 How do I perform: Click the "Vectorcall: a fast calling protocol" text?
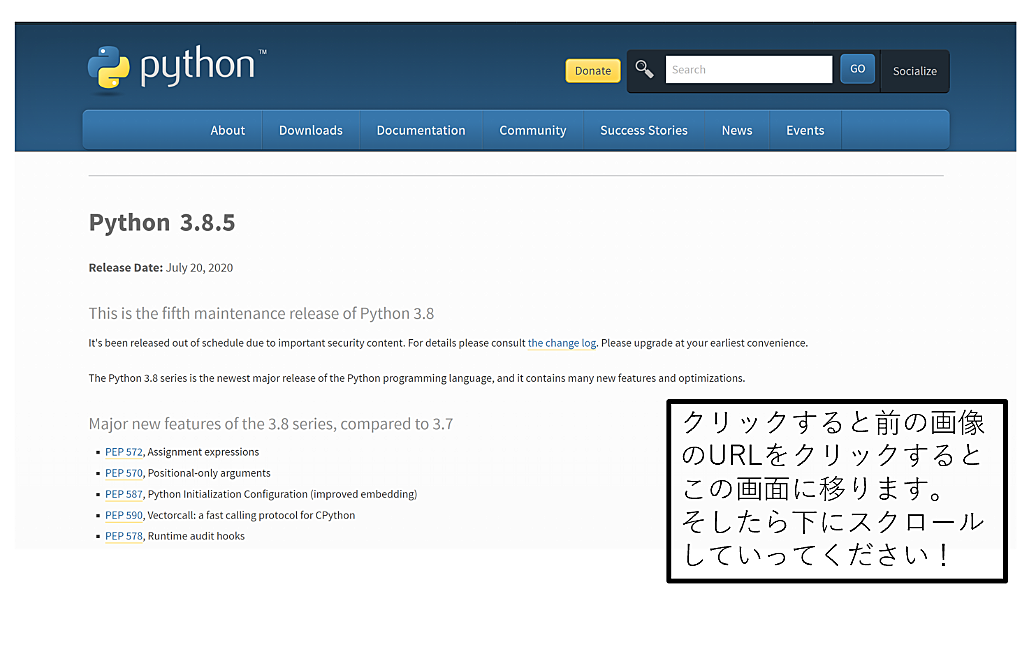251,515
